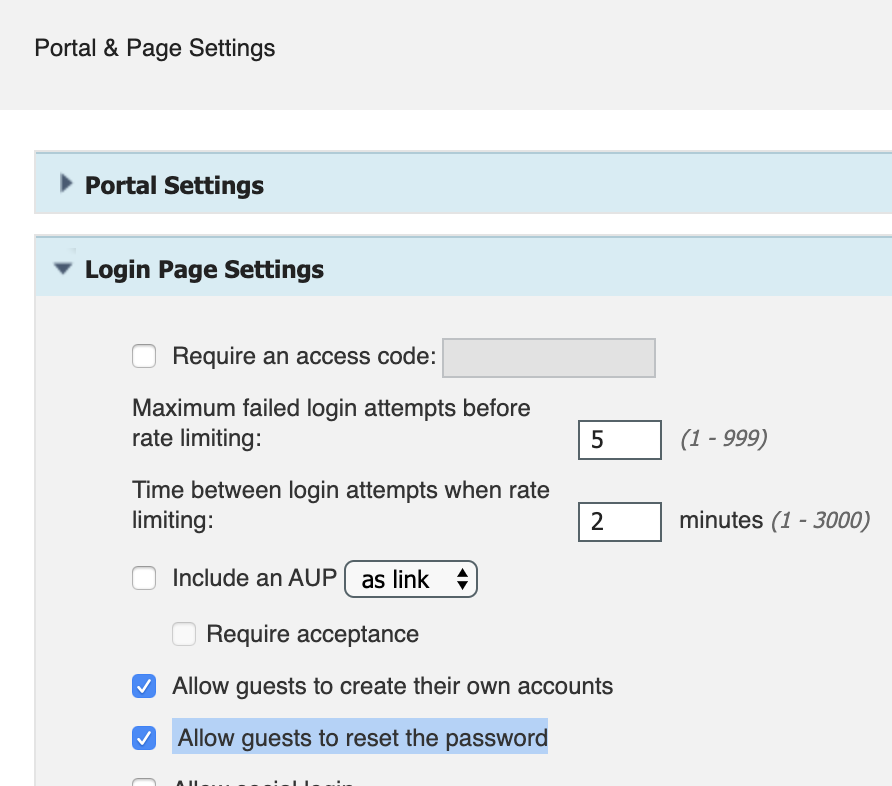Enable the "Require acceptance" checkbox
The width and height of the screenshot is (892, 786).
[x=184, y=634]
